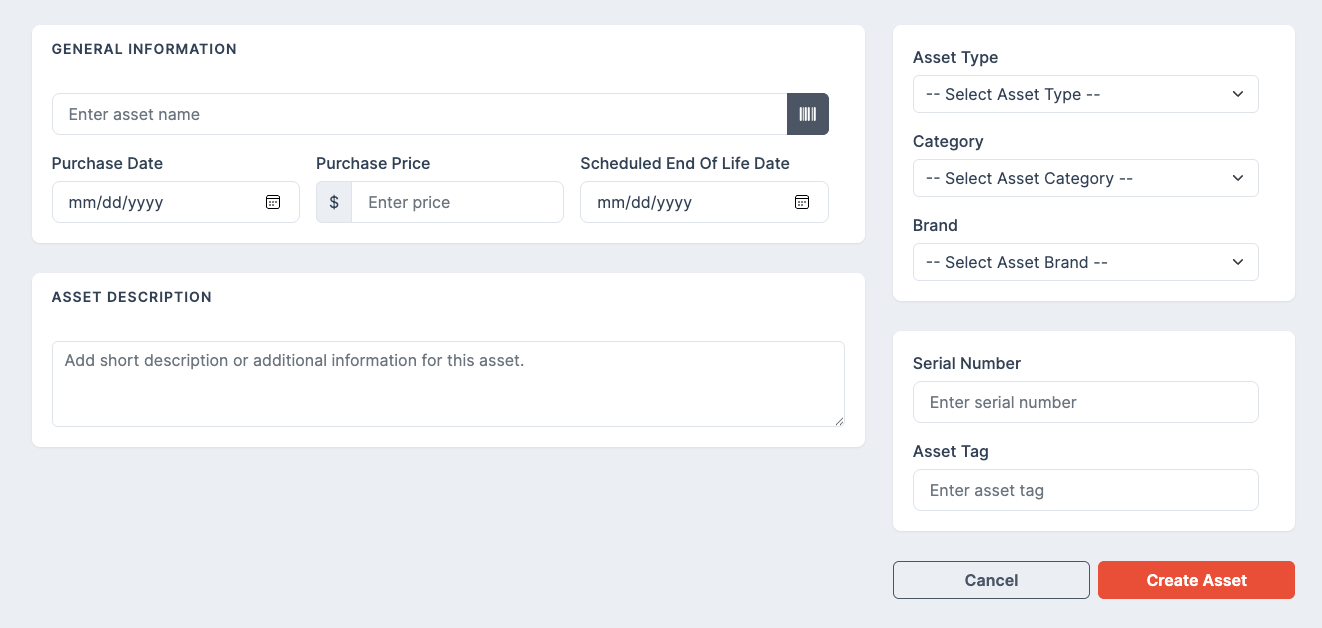Focus the asset name input field

420,114
